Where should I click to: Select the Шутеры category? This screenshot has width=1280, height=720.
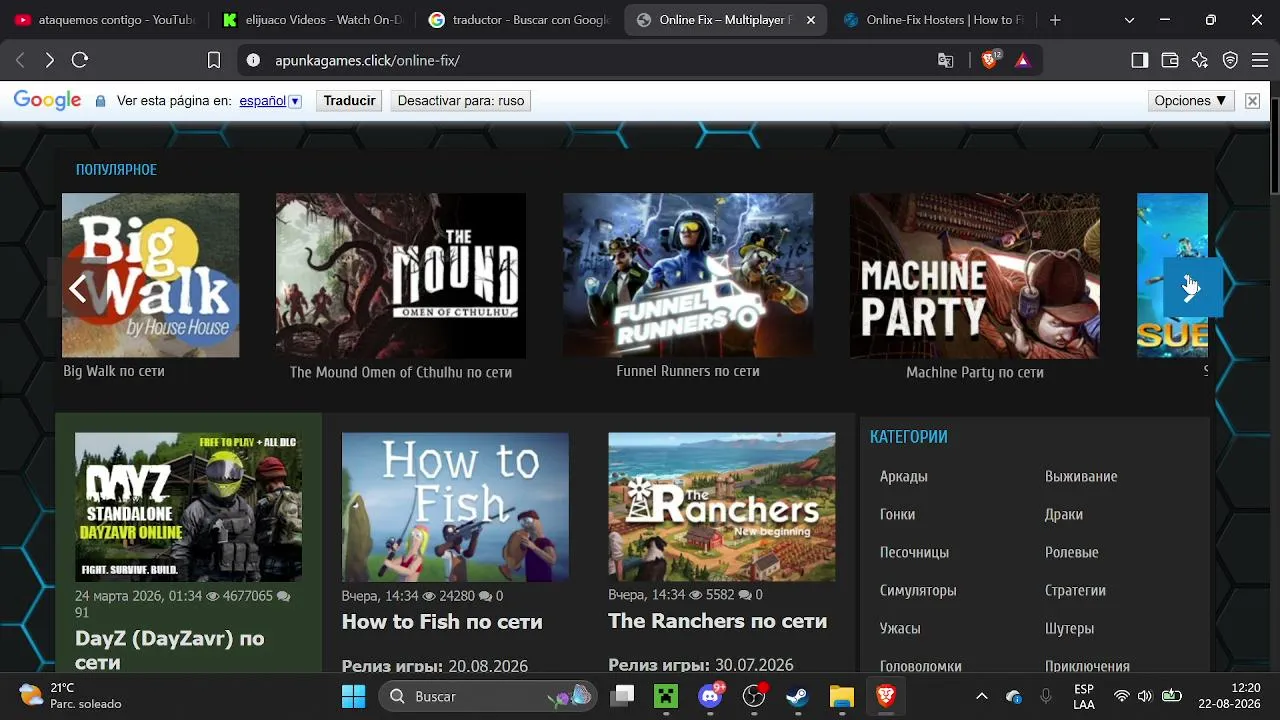[x=1070, y=629]
